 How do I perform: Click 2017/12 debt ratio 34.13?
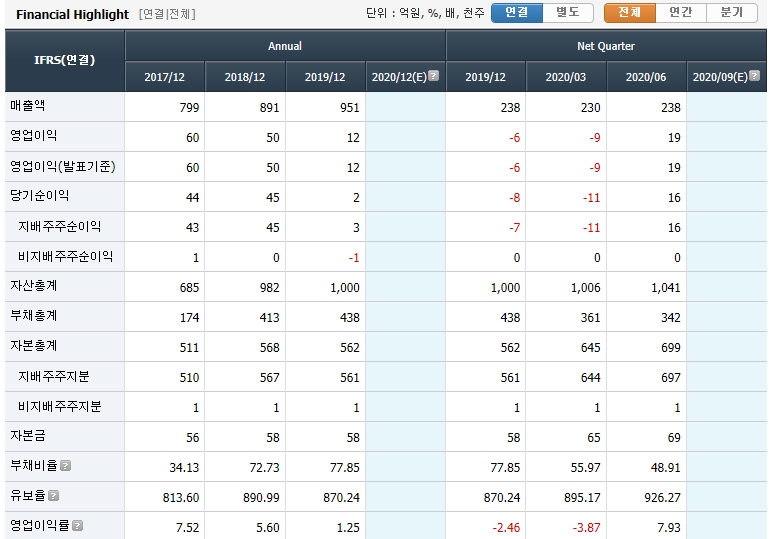pos(184,467)
